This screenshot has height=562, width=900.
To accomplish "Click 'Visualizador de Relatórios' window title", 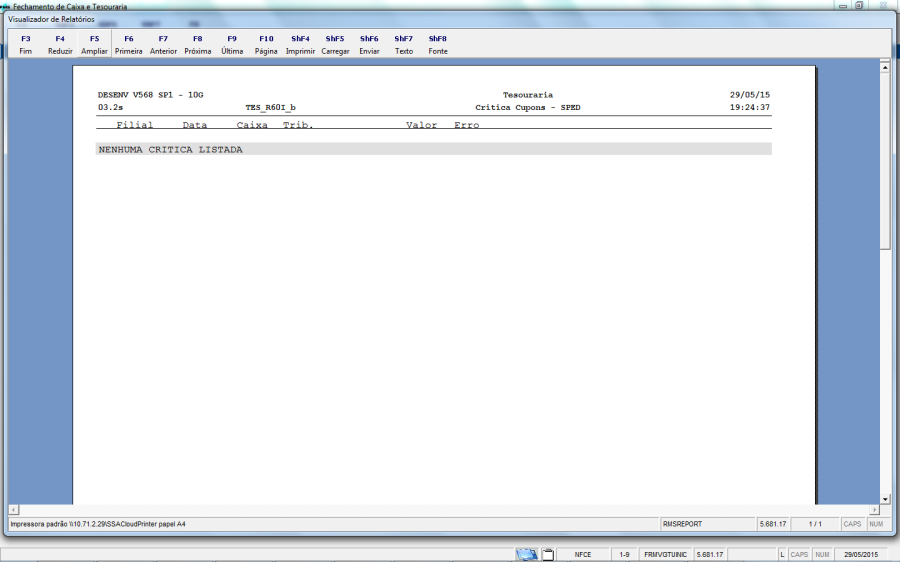I will click(x=51, y=20).
